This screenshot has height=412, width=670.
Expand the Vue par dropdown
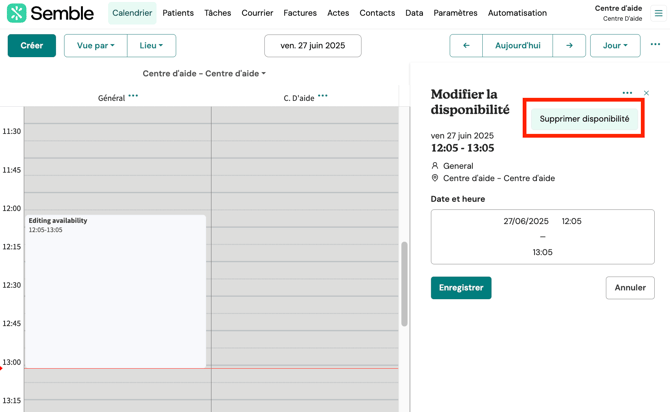96,45
